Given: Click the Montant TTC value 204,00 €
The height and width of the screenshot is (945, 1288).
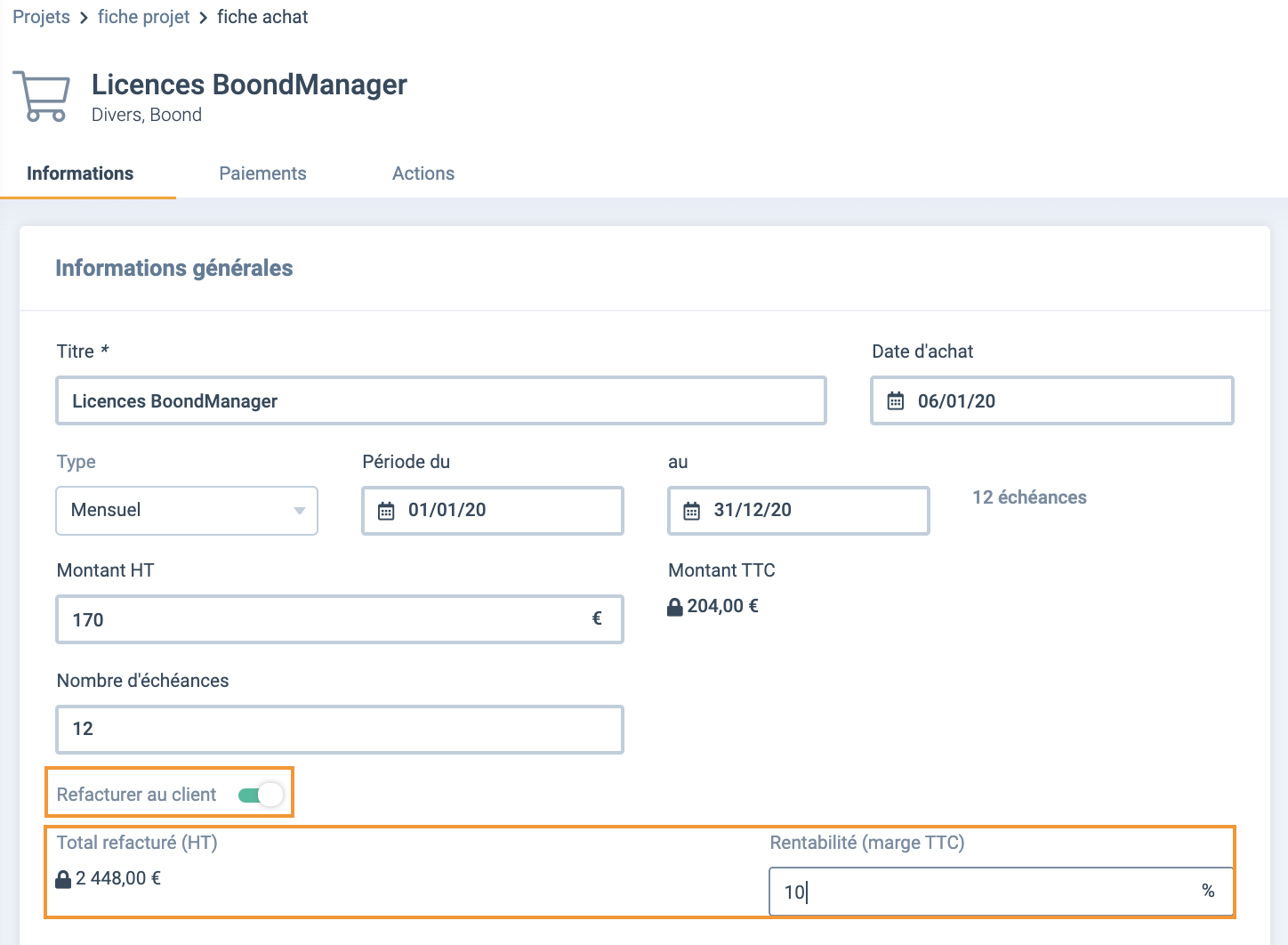Looking at the screenshot, I should [722, 606].
